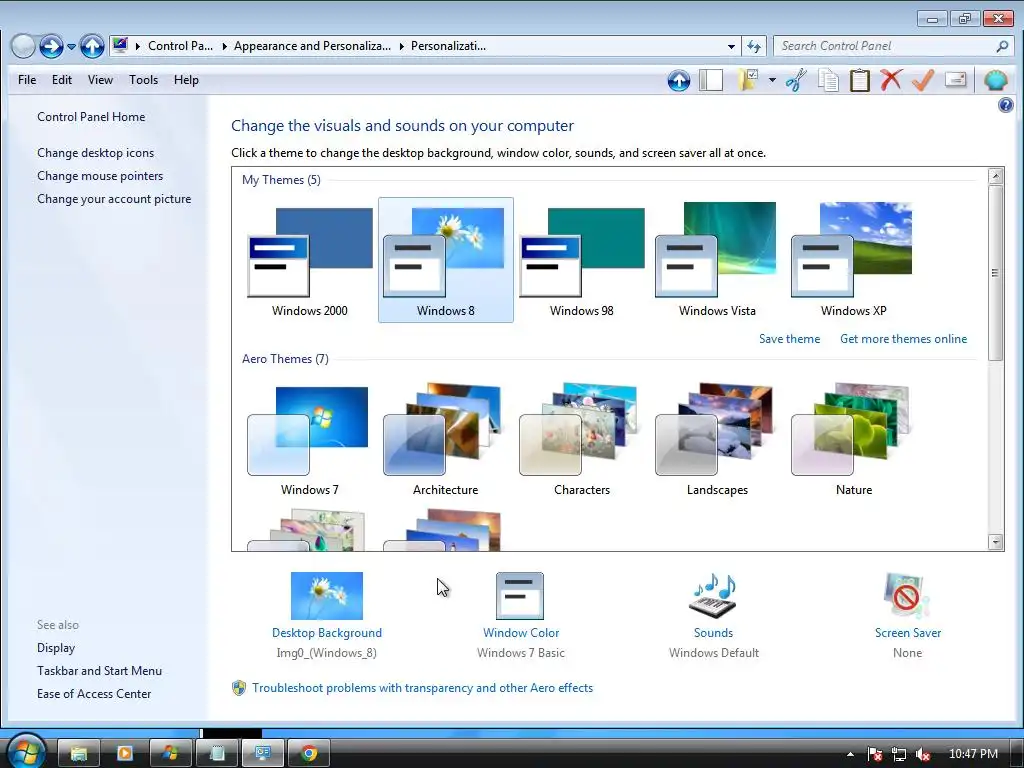The image size is (1024, 768).
Task: Launch Windows Media Player from taskbar
Action: click(x=125, y=754)
